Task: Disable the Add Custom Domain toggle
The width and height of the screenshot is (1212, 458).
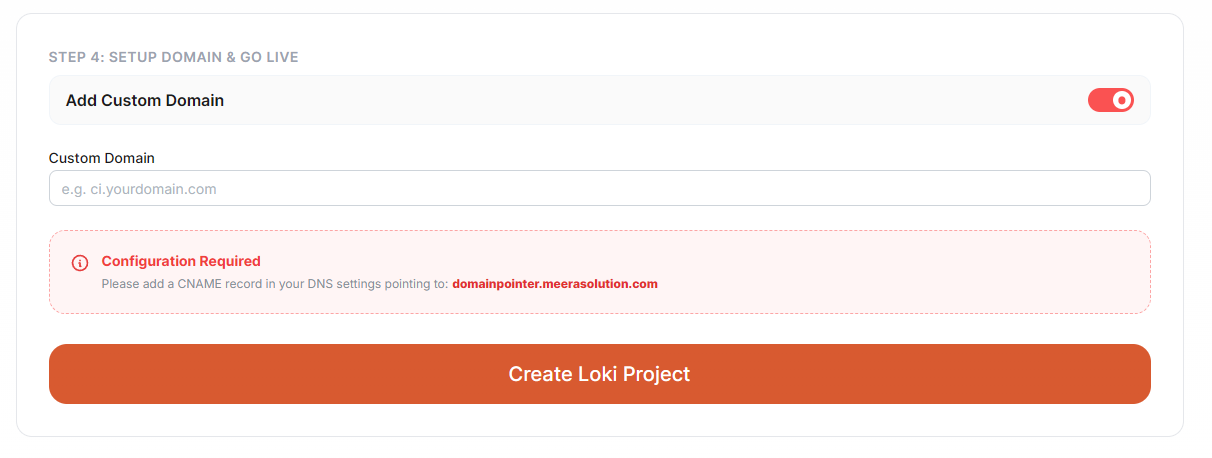Action: pyautogui.click(x=1110, y=100)
